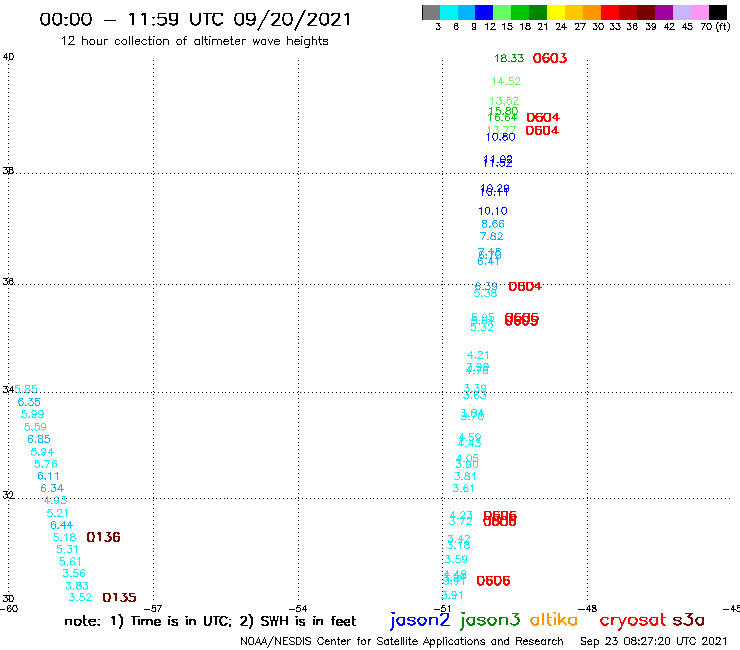
Task: Click the 5.99 wave height value
Action: tap(32, 414)
